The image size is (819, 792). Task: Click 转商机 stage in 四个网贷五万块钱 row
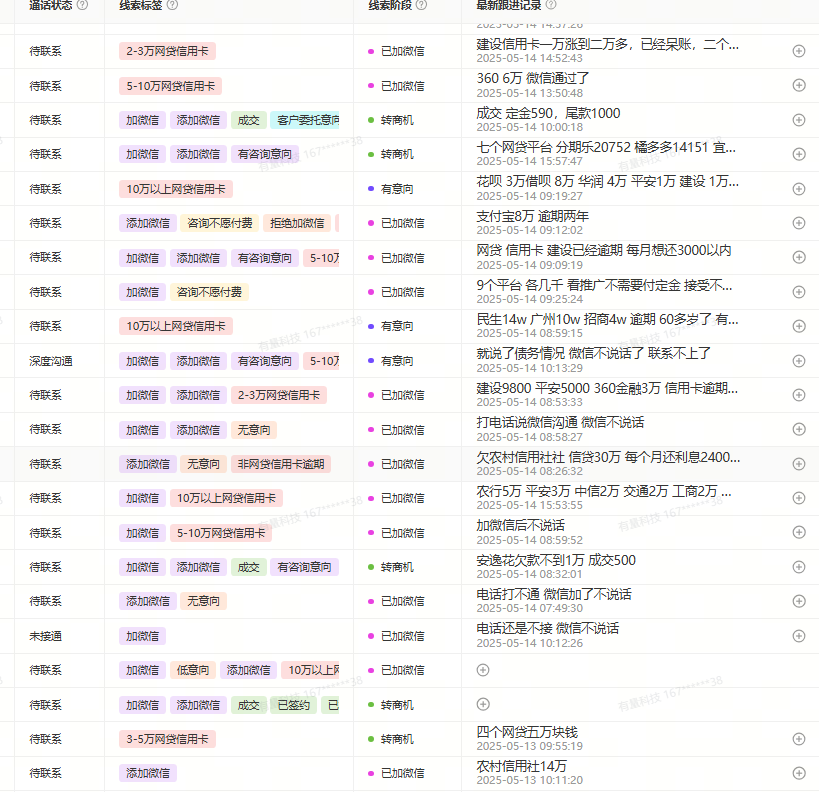point(397,739)
